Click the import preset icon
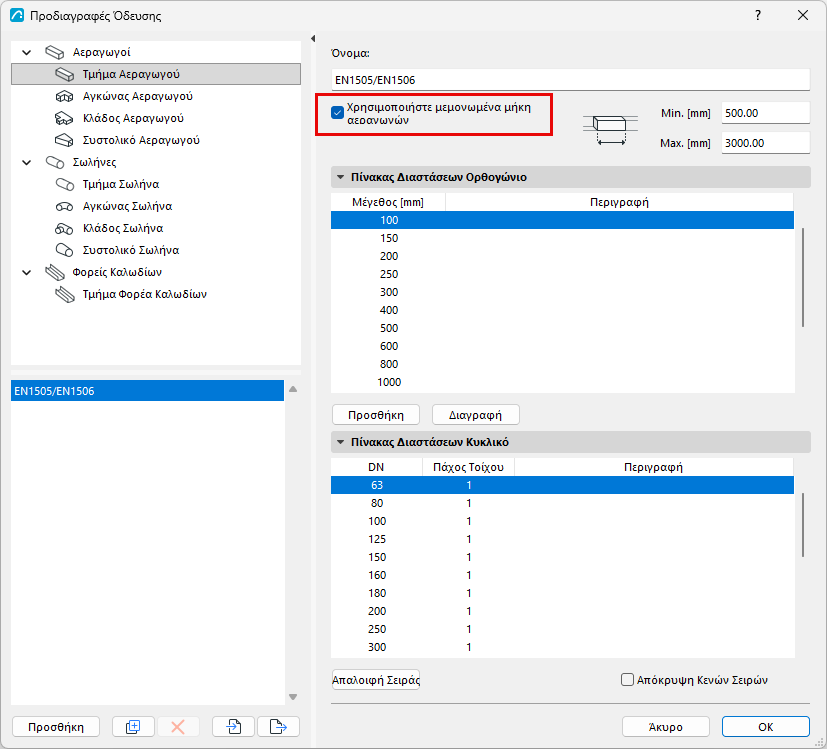The width and height of the screenshot is (827, 749). 233,727
